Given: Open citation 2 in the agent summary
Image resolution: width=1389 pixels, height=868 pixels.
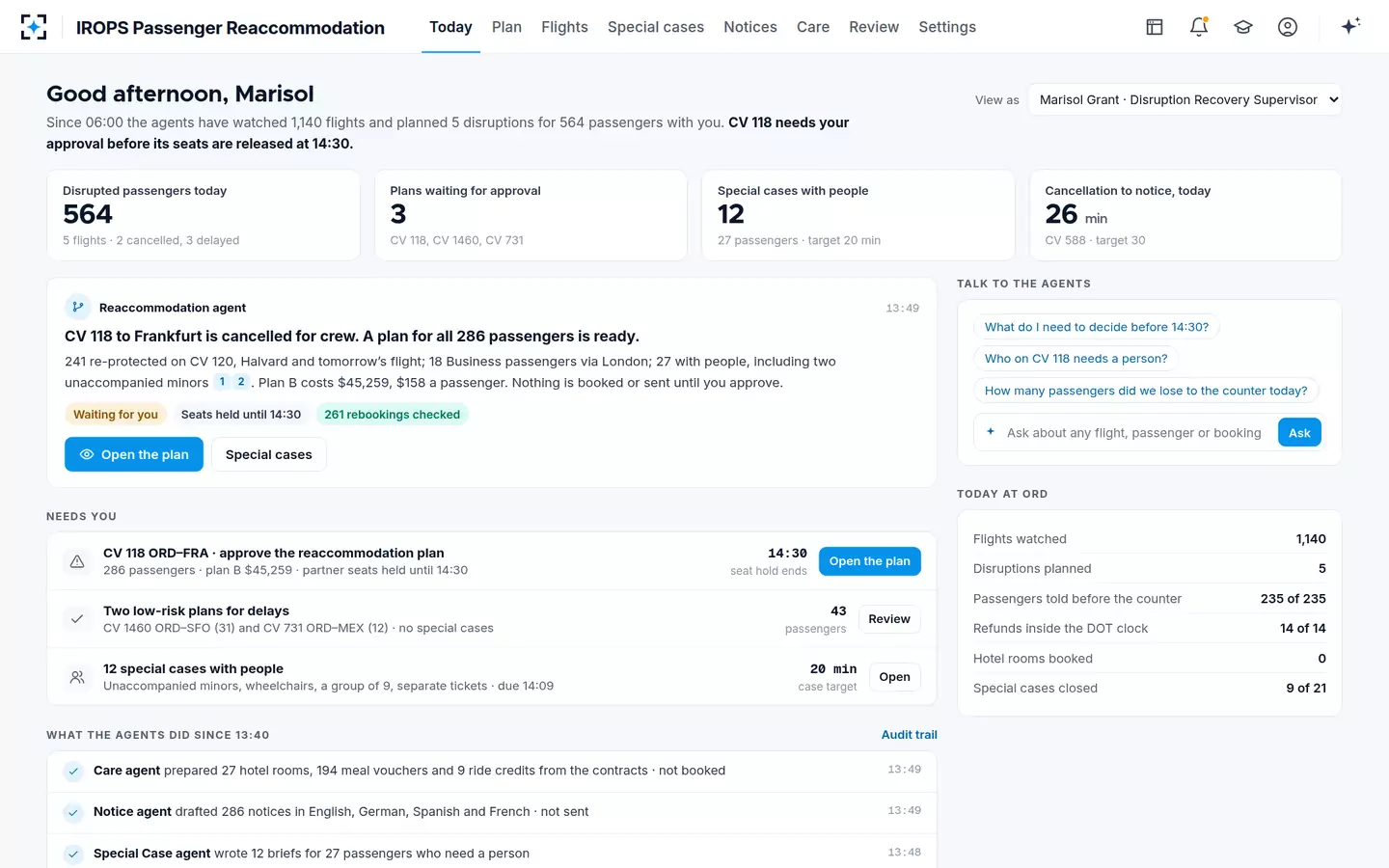Looking at the screenshot, I should pos(241,382).
